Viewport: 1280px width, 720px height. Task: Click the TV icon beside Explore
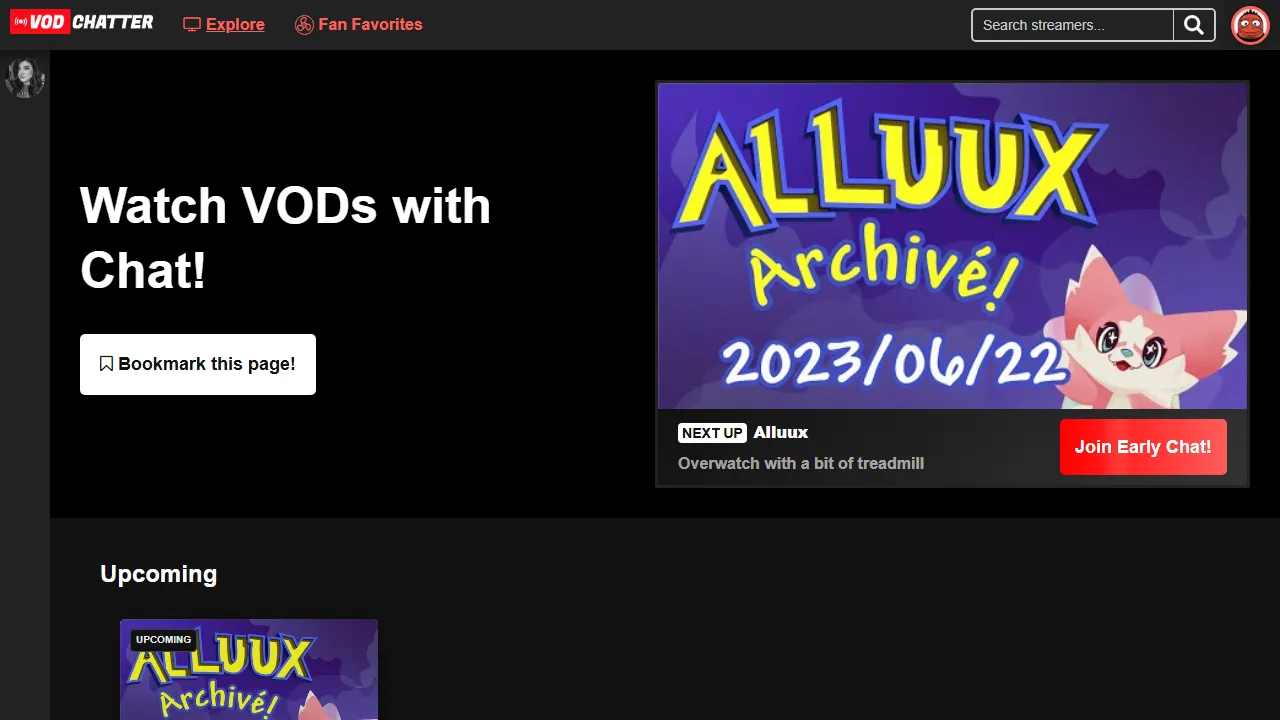(192, 25)
